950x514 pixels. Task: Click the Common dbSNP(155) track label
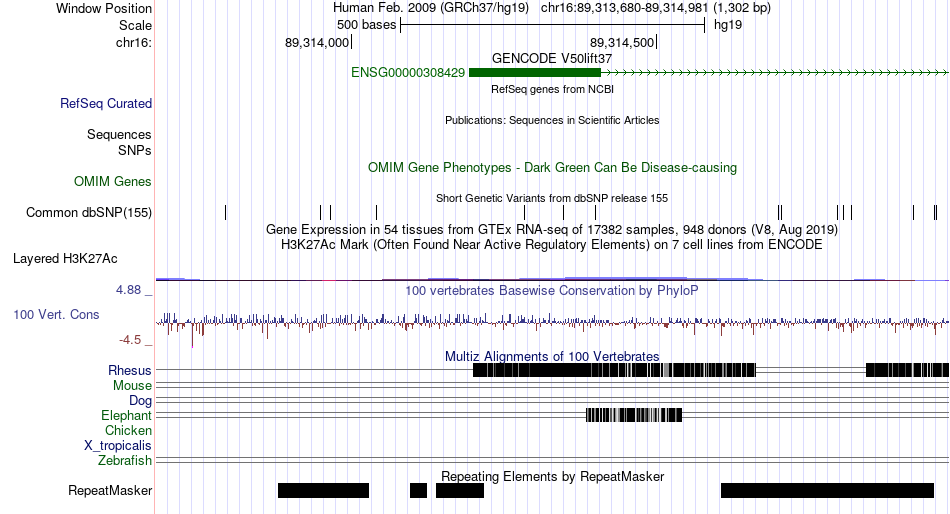pyautogui.click(x=88, y=213)
